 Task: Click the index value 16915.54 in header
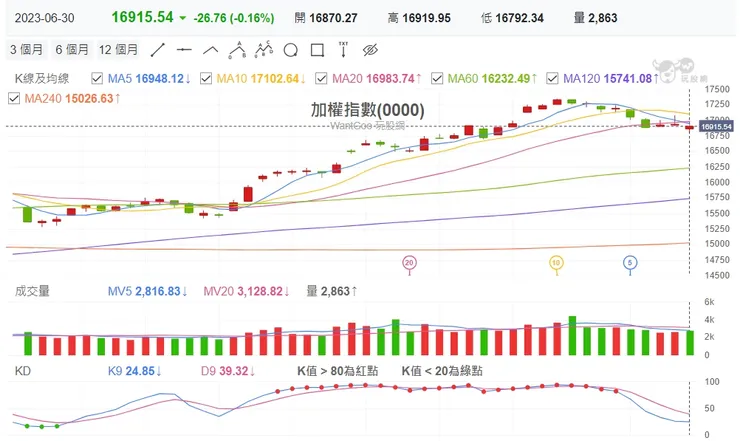coord(143,17)
